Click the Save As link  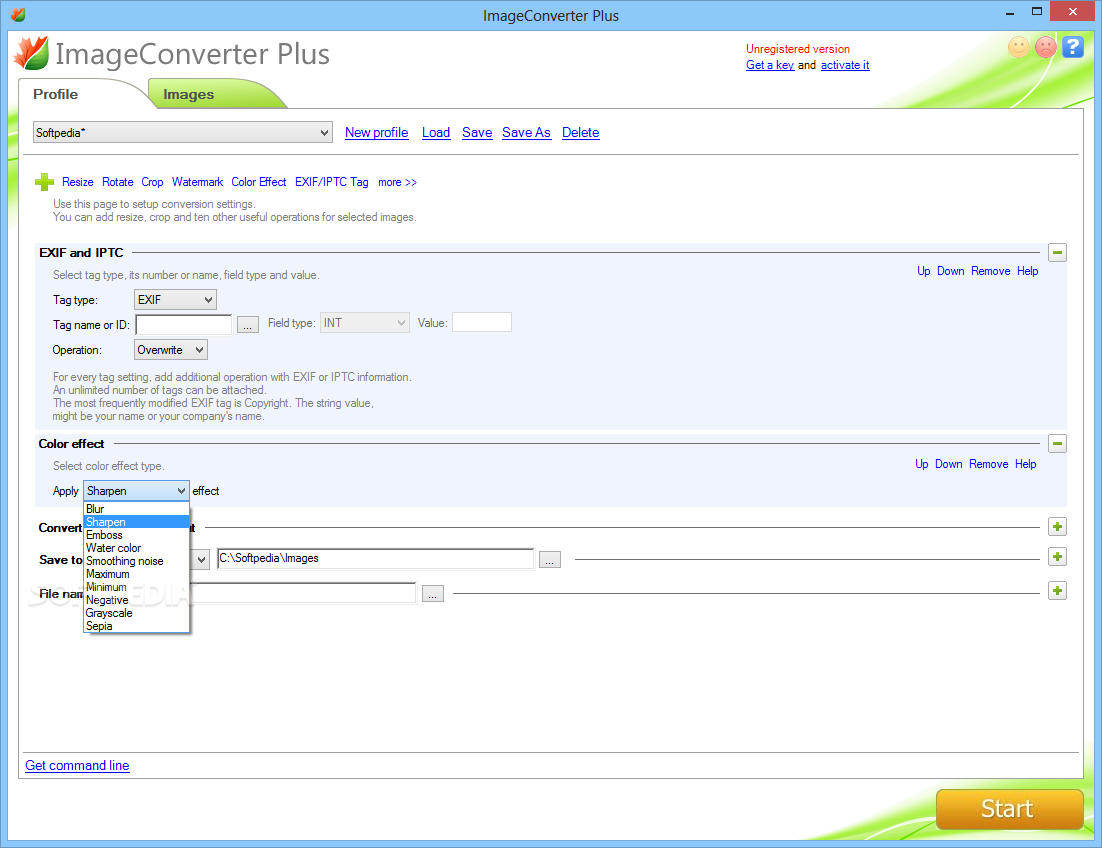pyautogui.click(x=526, y=132)
